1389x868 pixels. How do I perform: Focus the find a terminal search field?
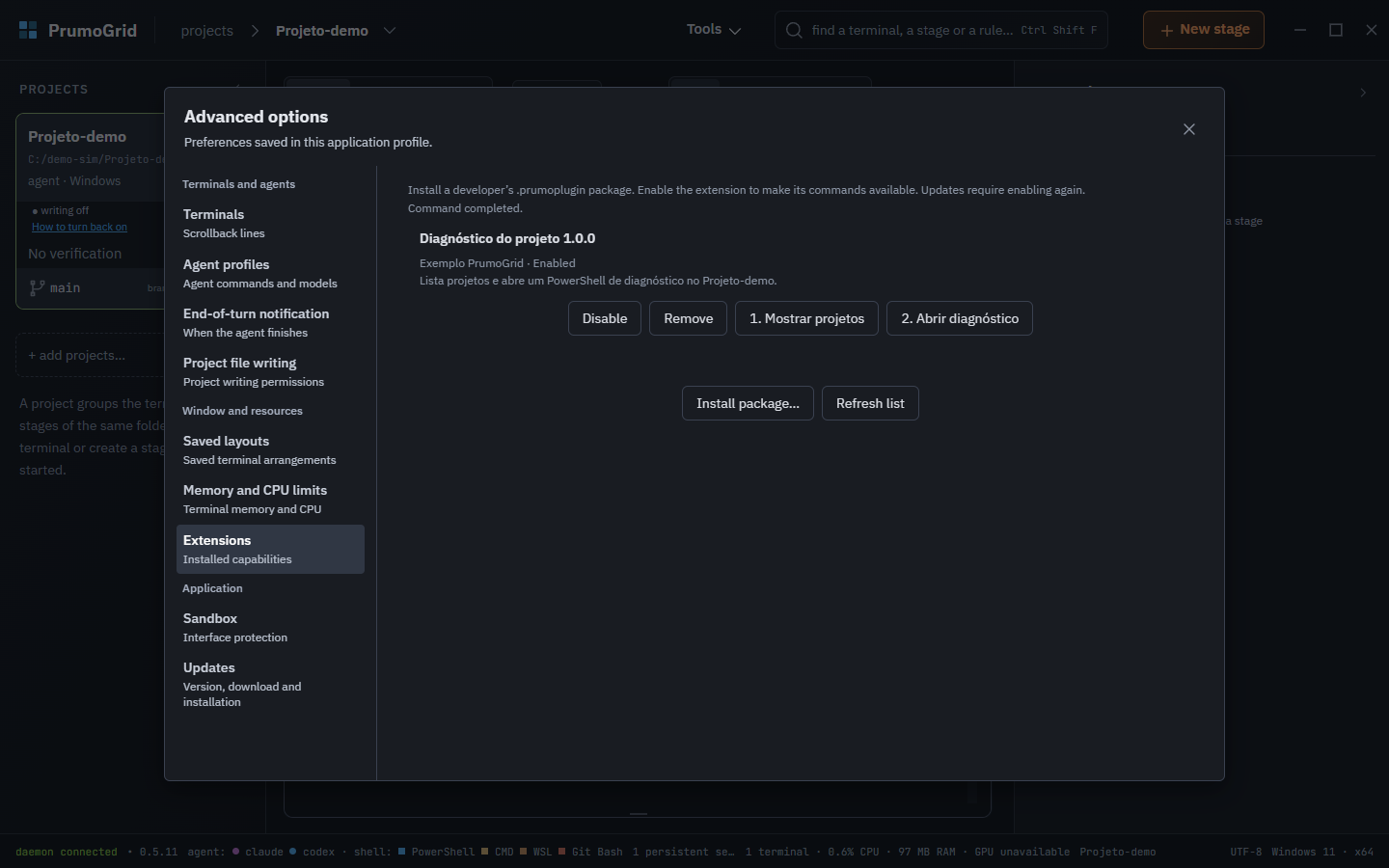click(941, 30)
